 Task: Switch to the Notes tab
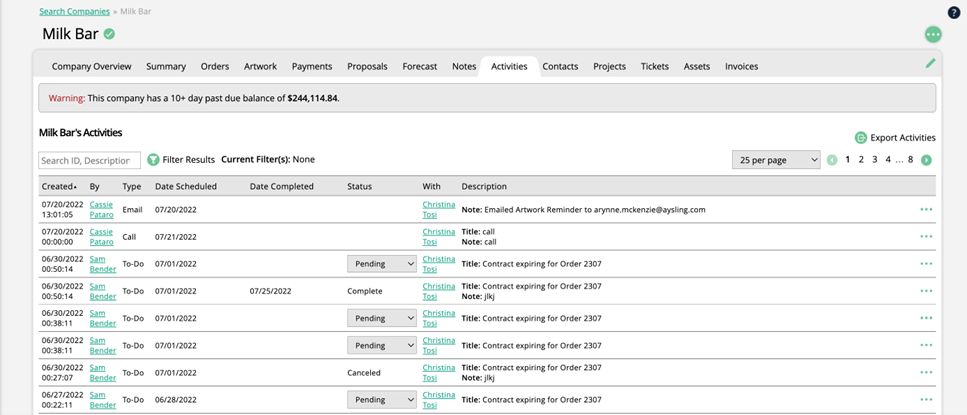click(x=464, y=67)
